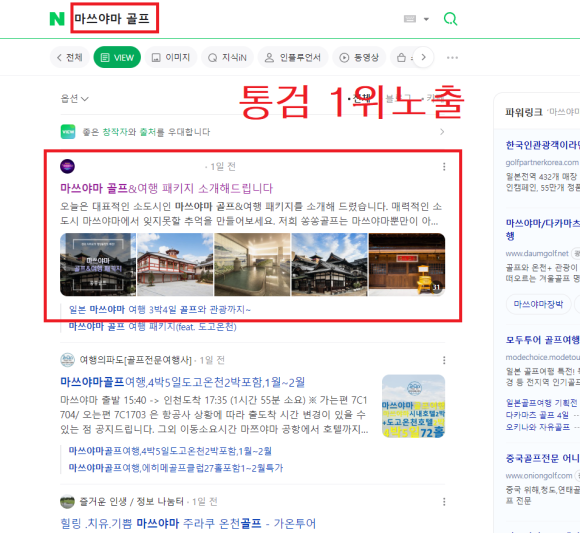Open 한국인관광객이라면 power link ad
The image size is (580, 533).
point(543,145)
